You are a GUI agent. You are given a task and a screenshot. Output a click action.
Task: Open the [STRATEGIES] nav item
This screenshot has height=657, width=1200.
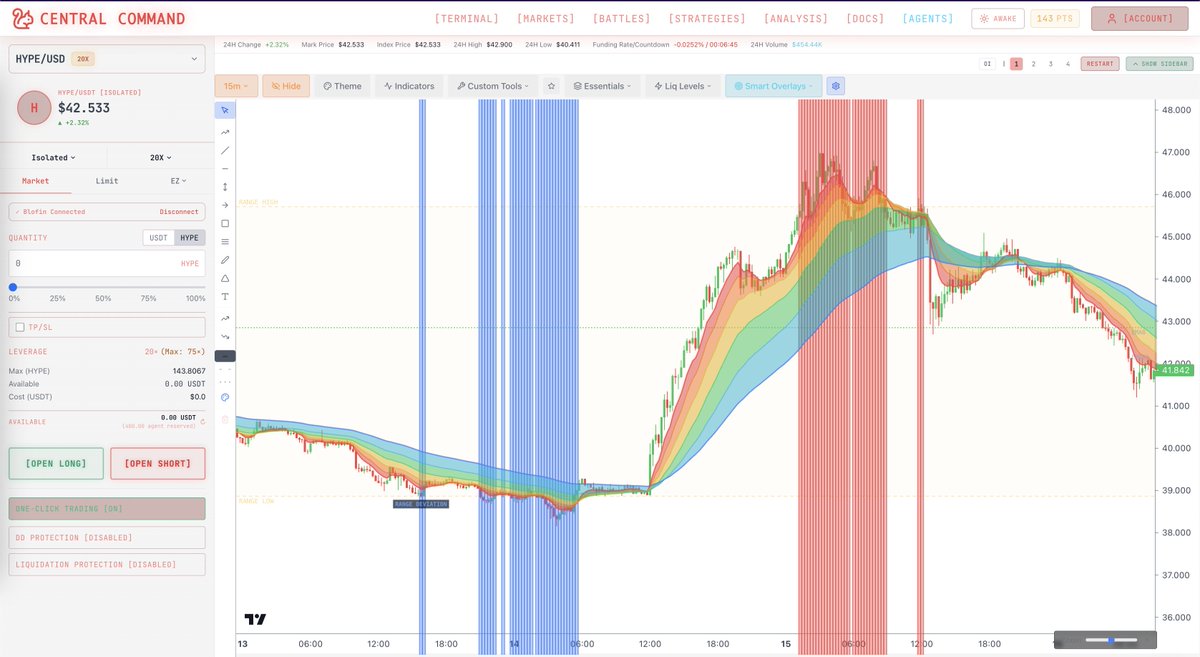click(707, 18)
